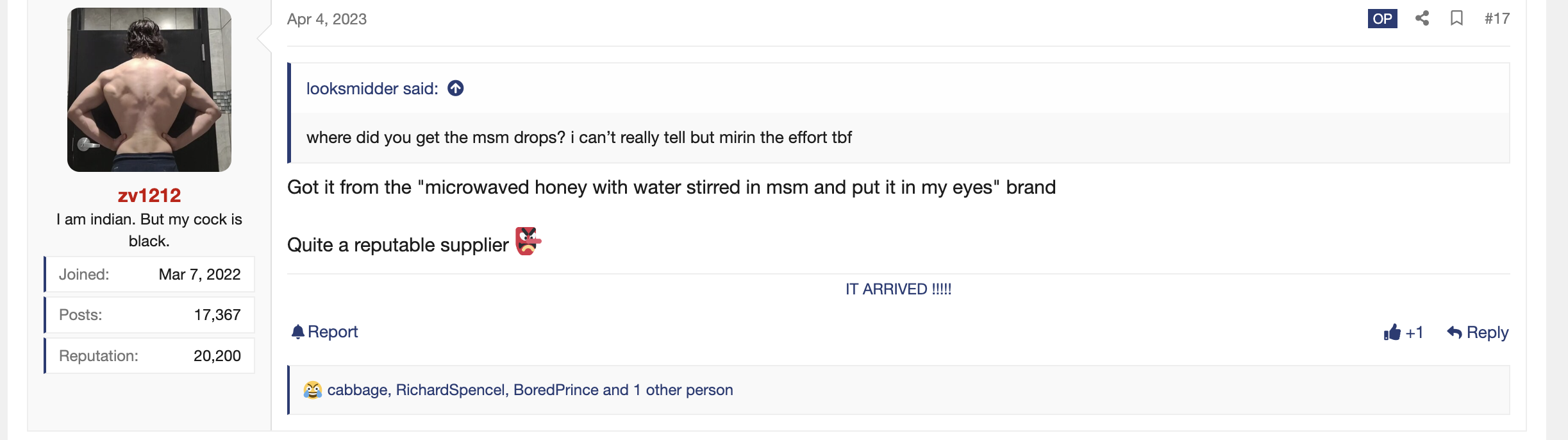Open the #17 post permalink
The width and height of the screenshot is (1568, 440).
[1497, 19]
